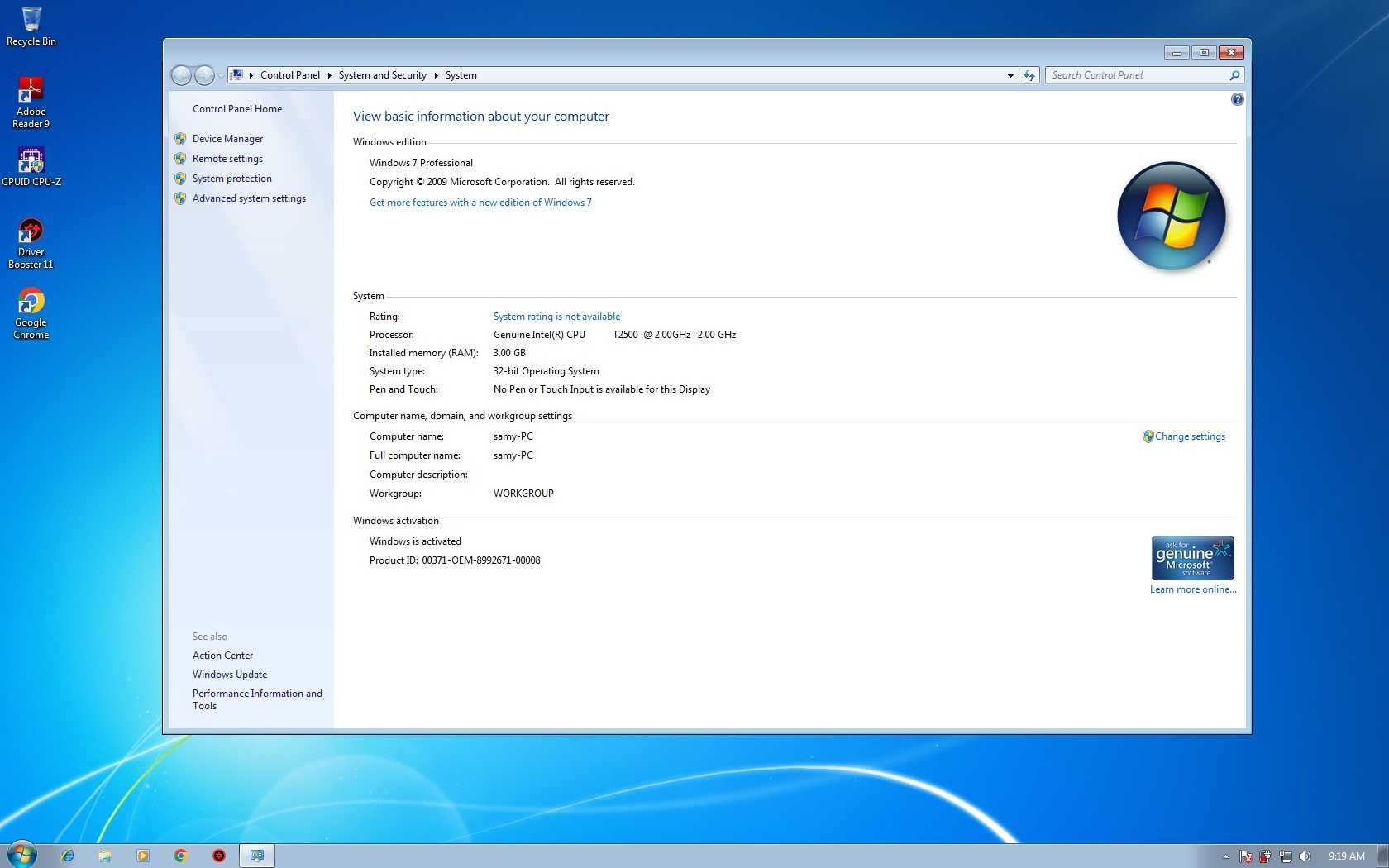Click System rating is not available link
1389x868 pixels.
(556, 317)
